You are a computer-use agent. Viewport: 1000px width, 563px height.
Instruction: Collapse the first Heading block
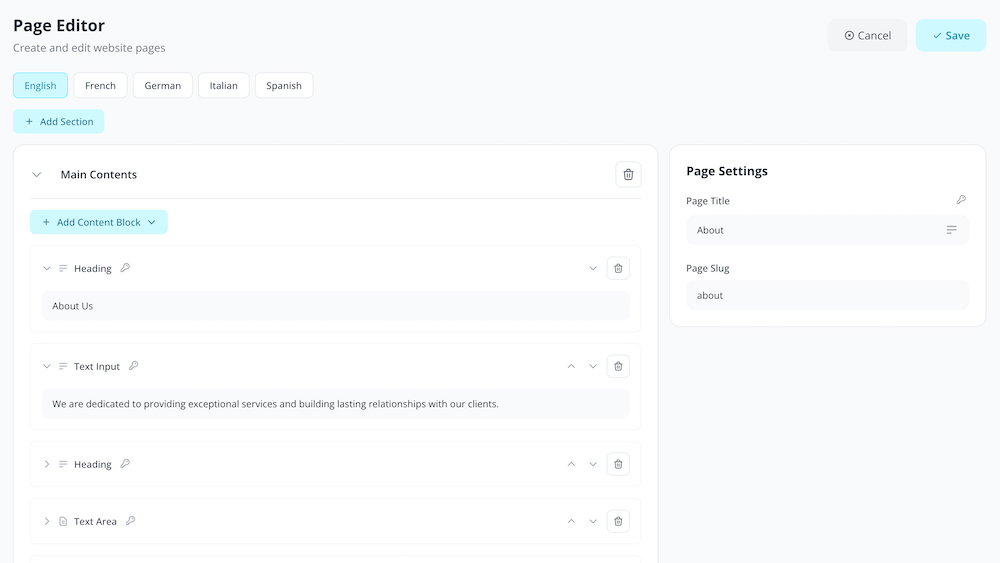click(47, 268)
